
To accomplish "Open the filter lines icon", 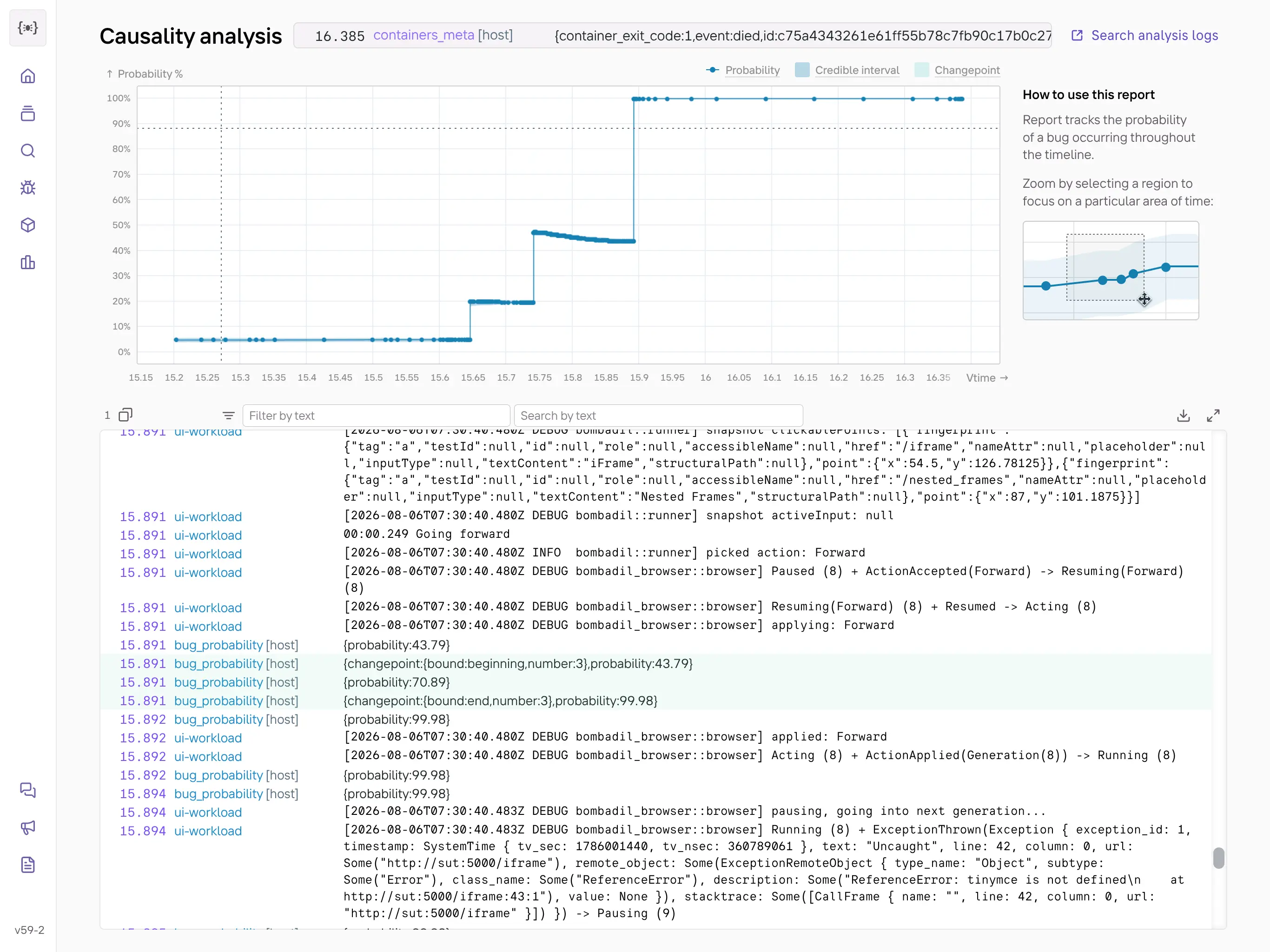I will point(229,415).
